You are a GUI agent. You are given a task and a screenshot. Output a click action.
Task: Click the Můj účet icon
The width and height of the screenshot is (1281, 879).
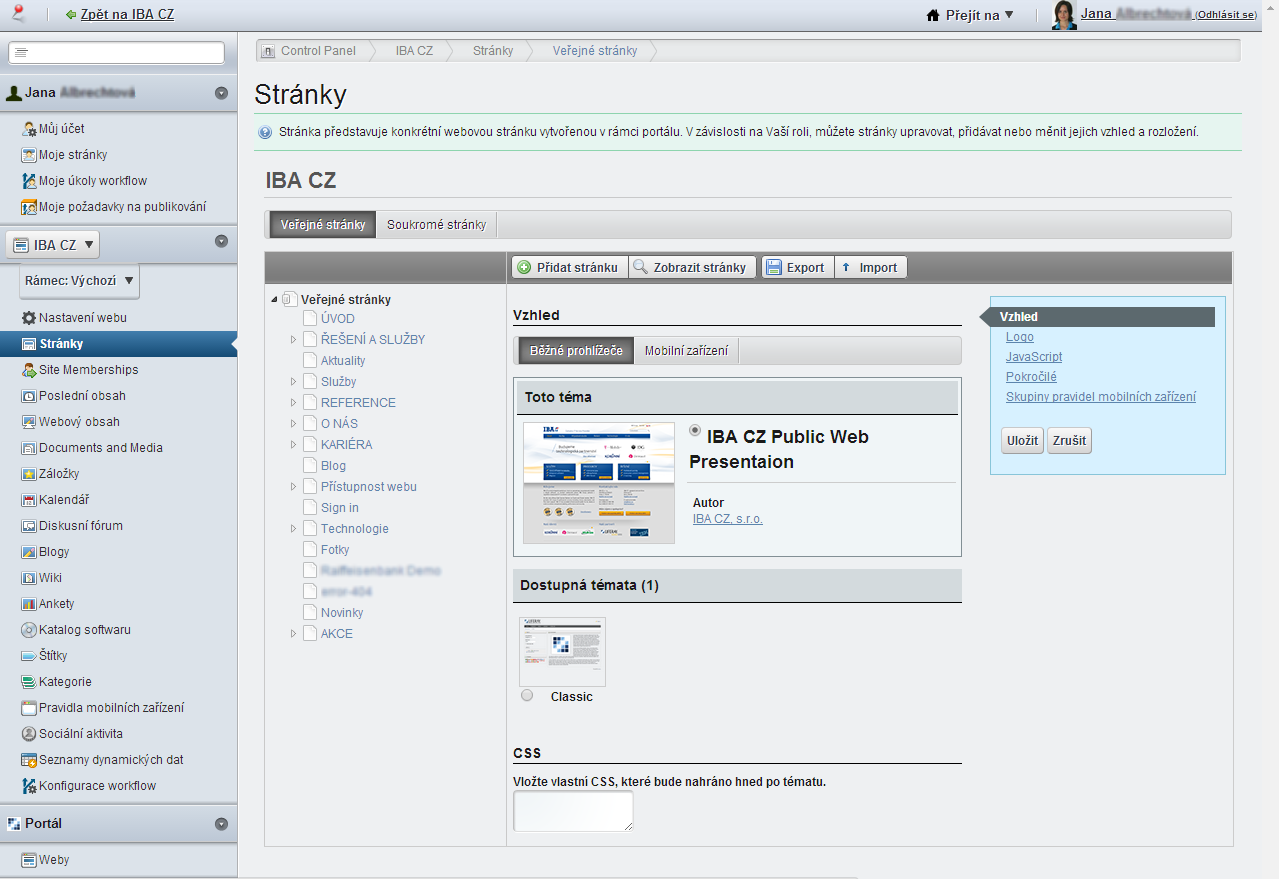pos(29,129)
